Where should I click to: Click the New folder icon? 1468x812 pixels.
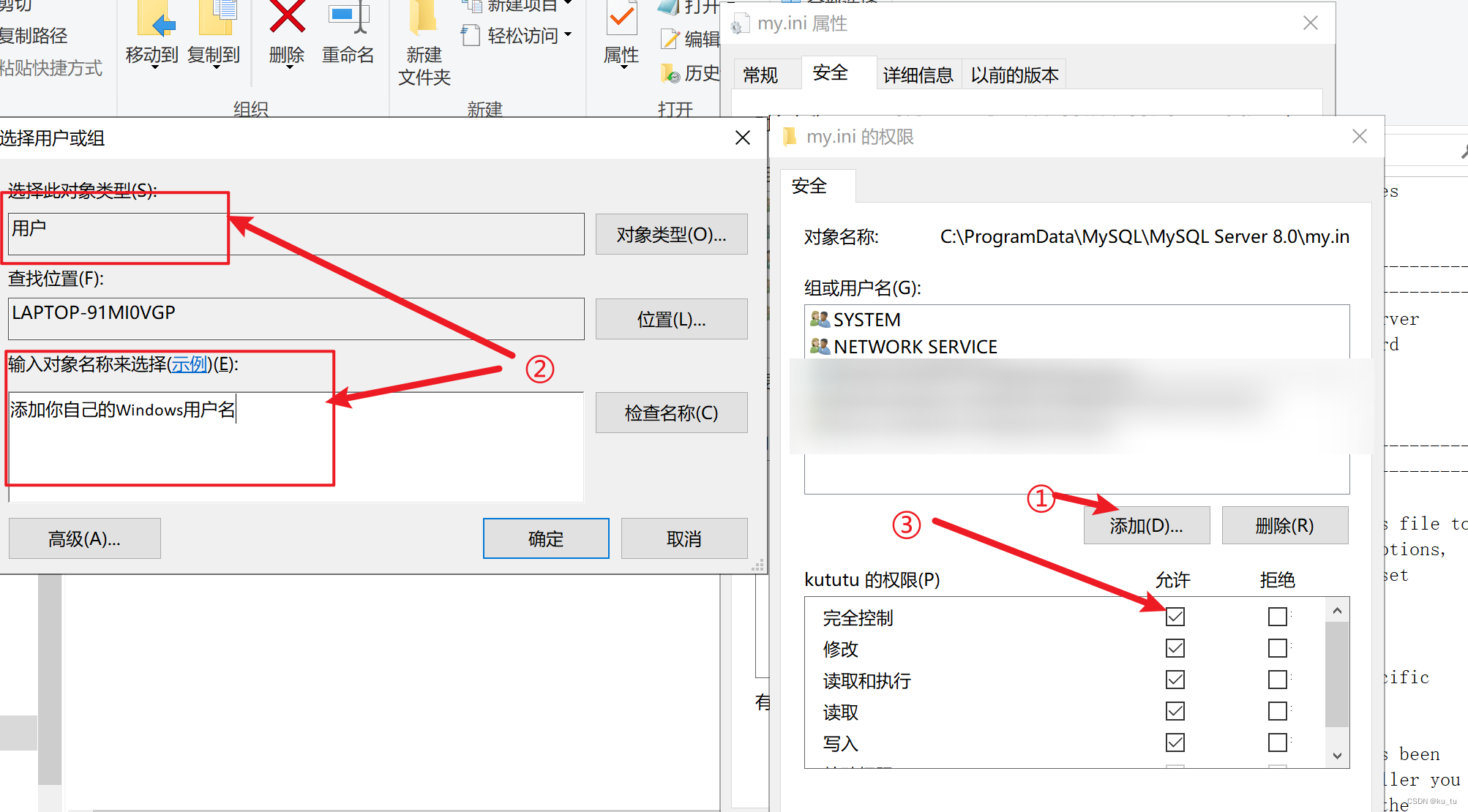[423, 18]
